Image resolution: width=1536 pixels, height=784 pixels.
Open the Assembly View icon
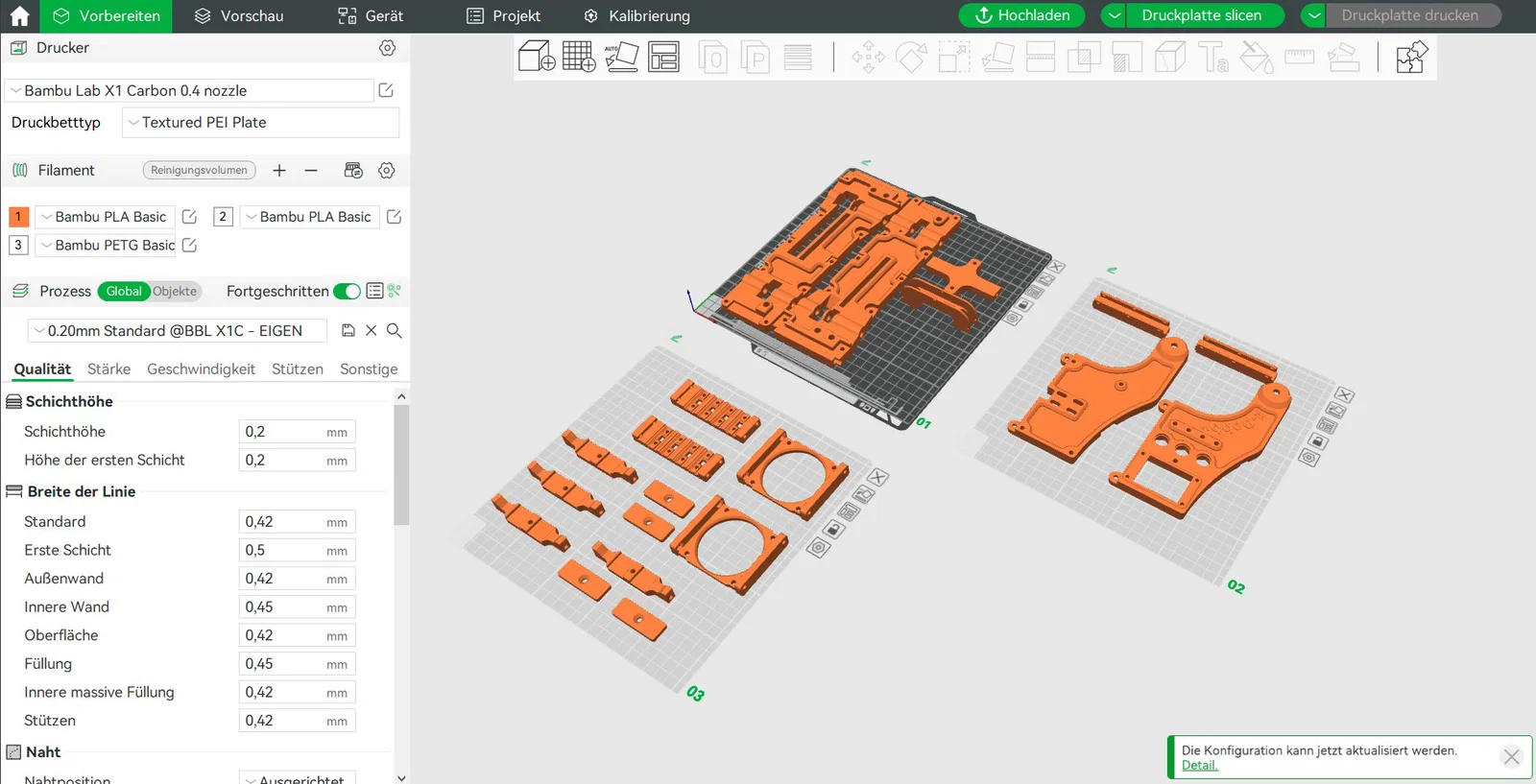[1411, 58]
